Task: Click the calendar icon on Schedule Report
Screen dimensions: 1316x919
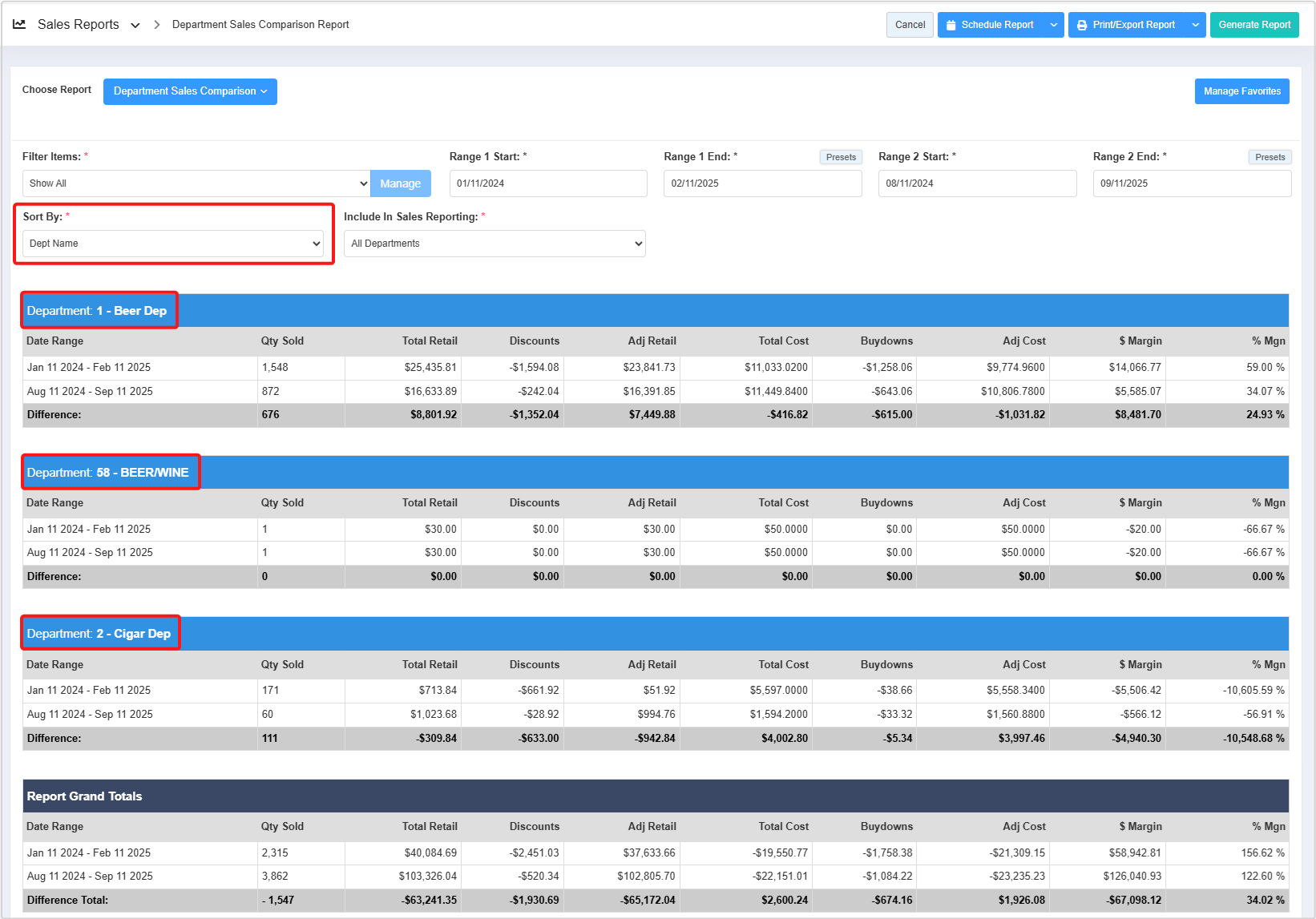Action: (951, 25)
